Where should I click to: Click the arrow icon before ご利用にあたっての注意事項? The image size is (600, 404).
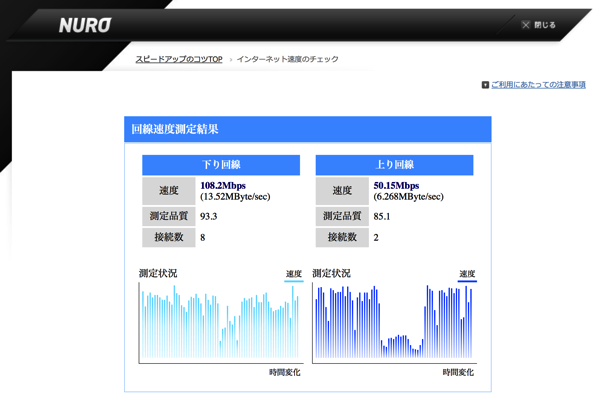pyautogui.click(x=485, y=85)
